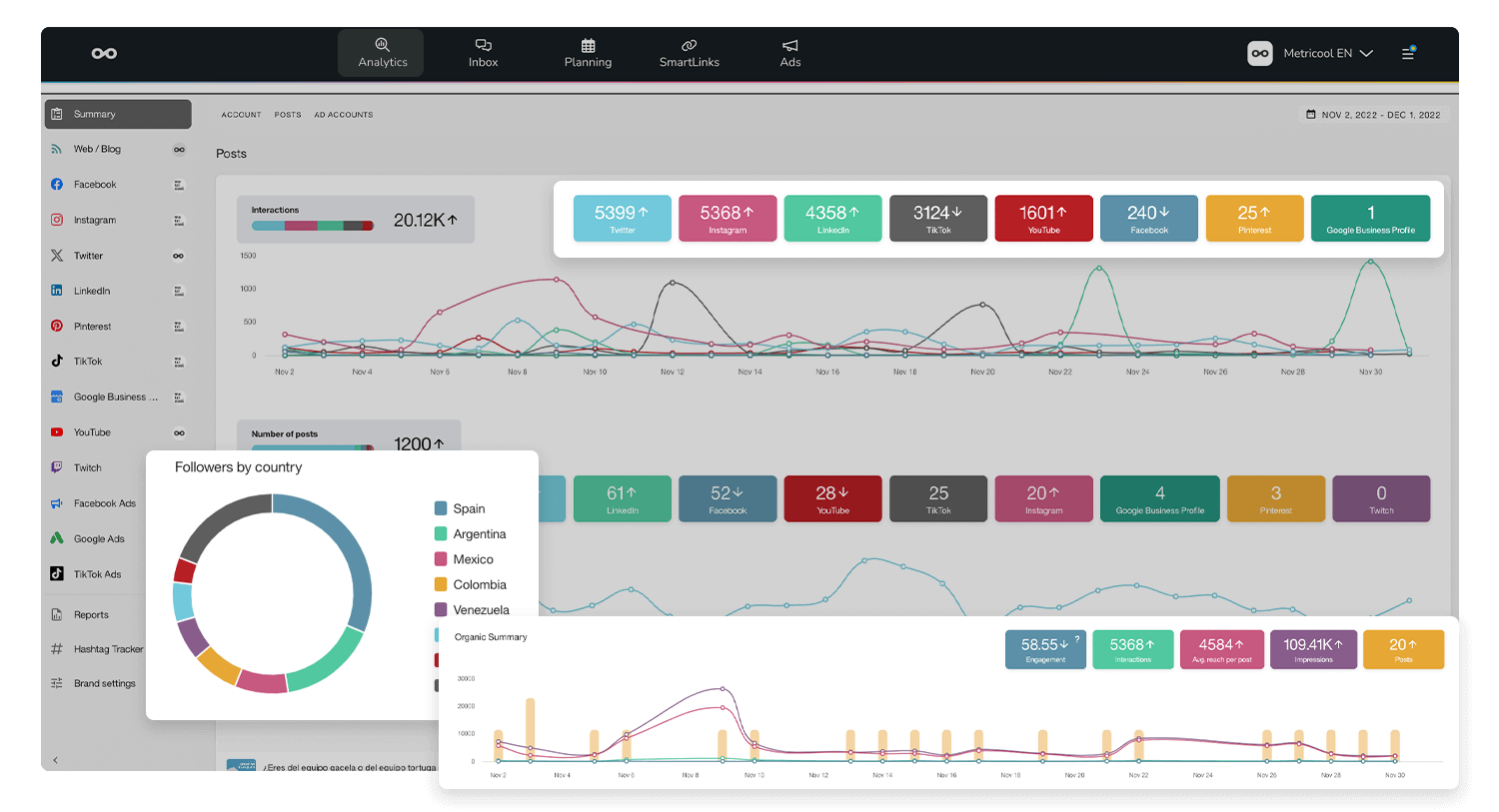The width and height of the screenshot is (1499, 812).
Task: Click the Google Business sidebar icon
Action: click(57, 398)
